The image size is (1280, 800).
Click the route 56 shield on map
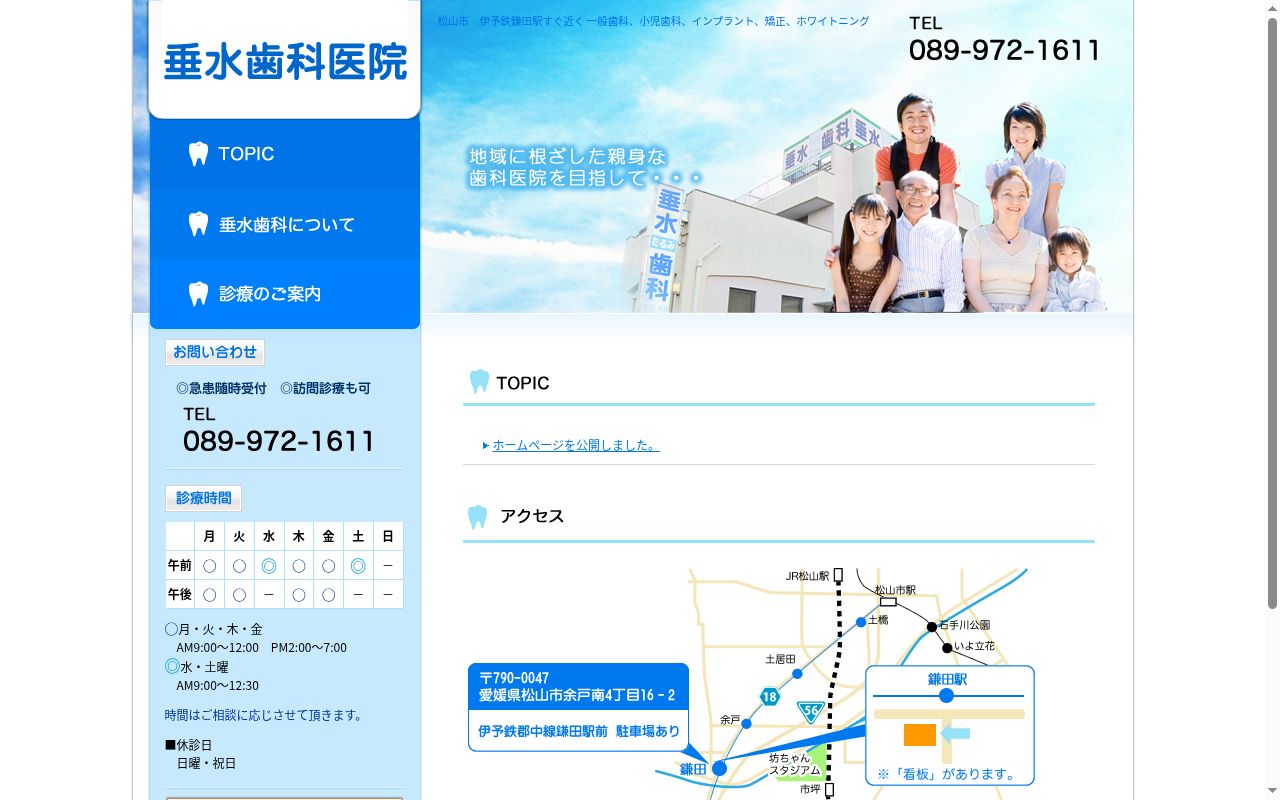tap(810, 712)
